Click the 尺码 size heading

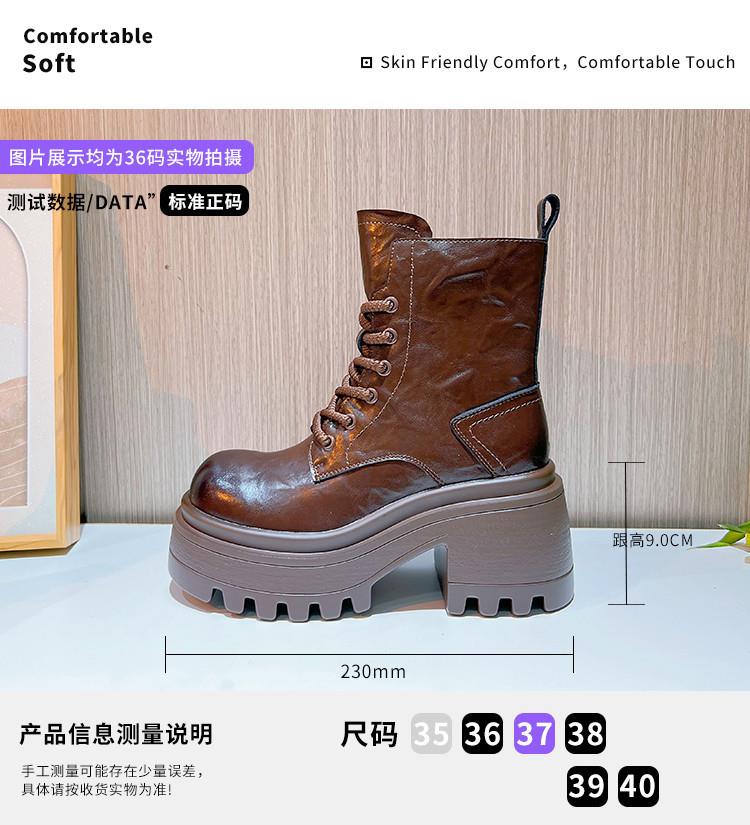click(369, 733)
